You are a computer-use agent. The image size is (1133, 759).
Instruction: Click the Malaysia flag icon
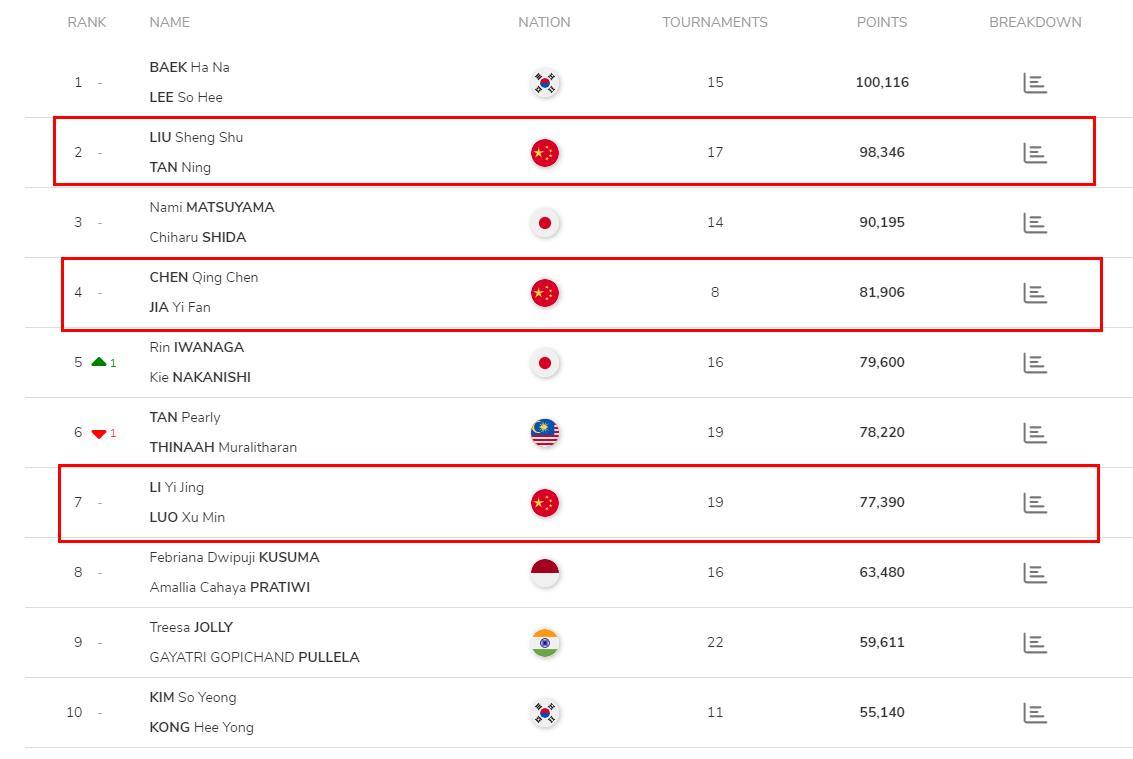(x=545, y=433)
